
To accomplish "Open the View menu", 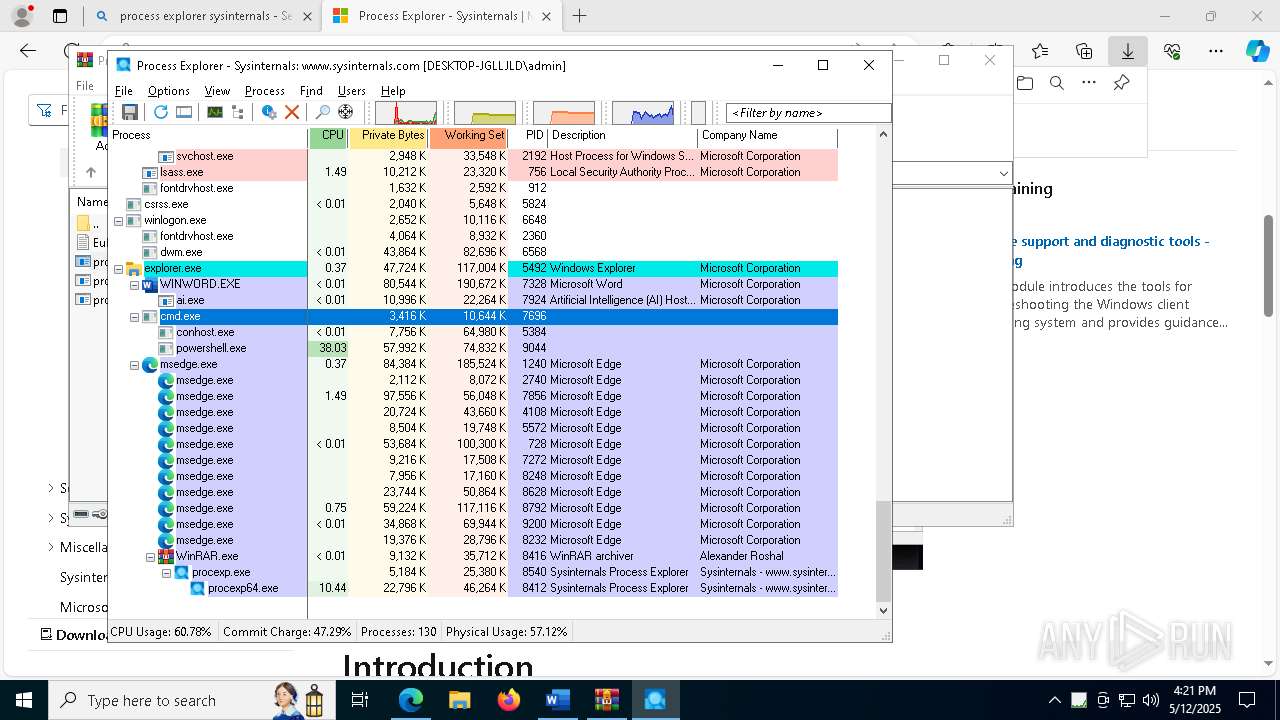I will pyautogui.click(x=217, y=90).
